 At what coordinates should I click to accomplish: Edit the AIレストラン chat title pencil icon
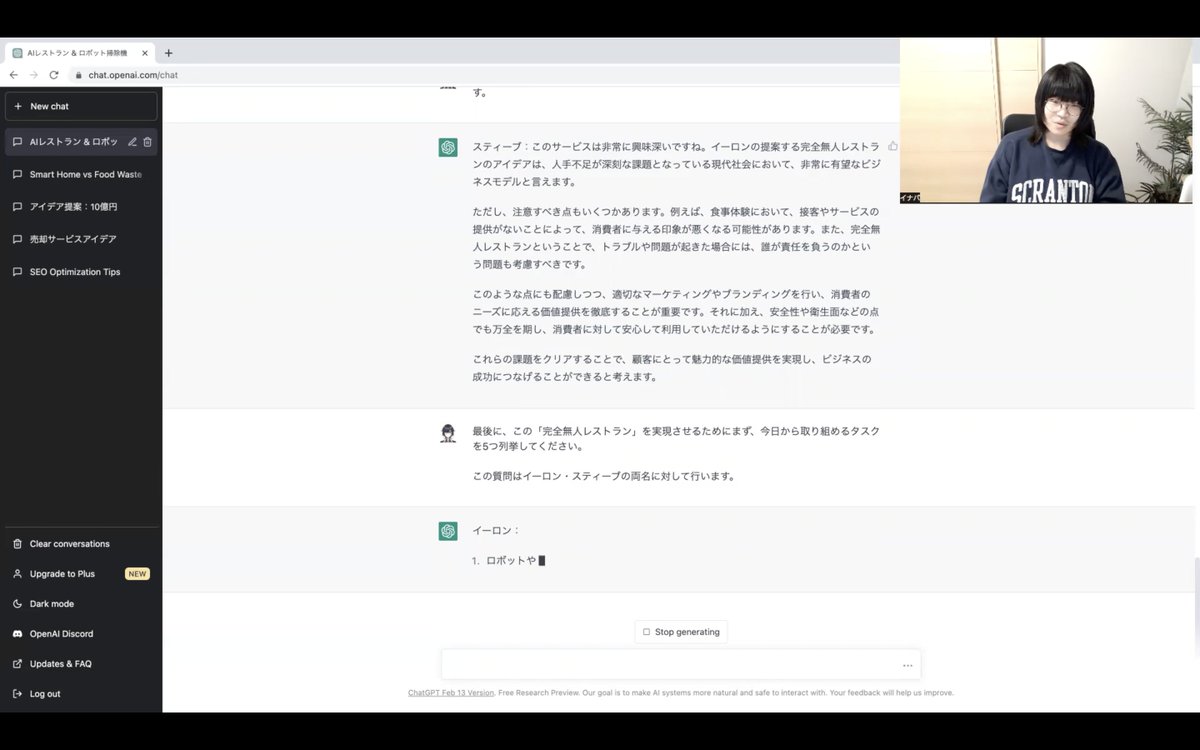(x=132, y=142)
